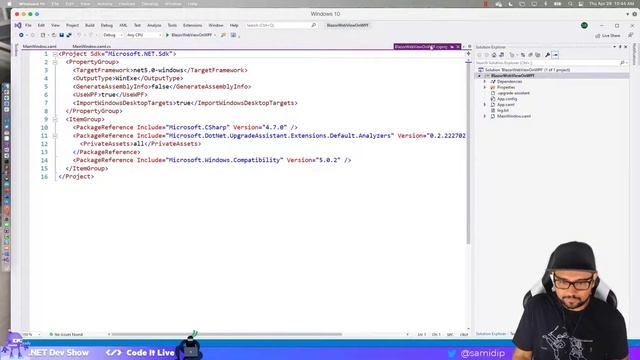Open the Build menu
This screenshot has width=640, height=360.
click(x=90, y=25)
